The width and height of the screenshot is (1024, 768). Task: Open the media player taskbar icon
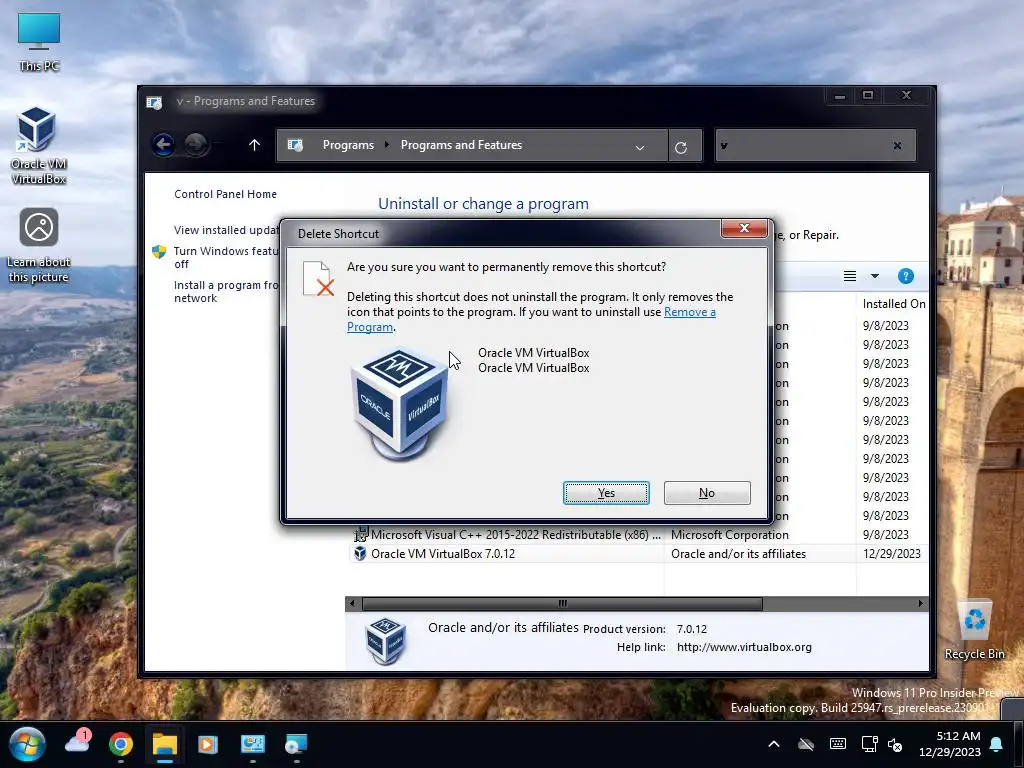(208, 744)
